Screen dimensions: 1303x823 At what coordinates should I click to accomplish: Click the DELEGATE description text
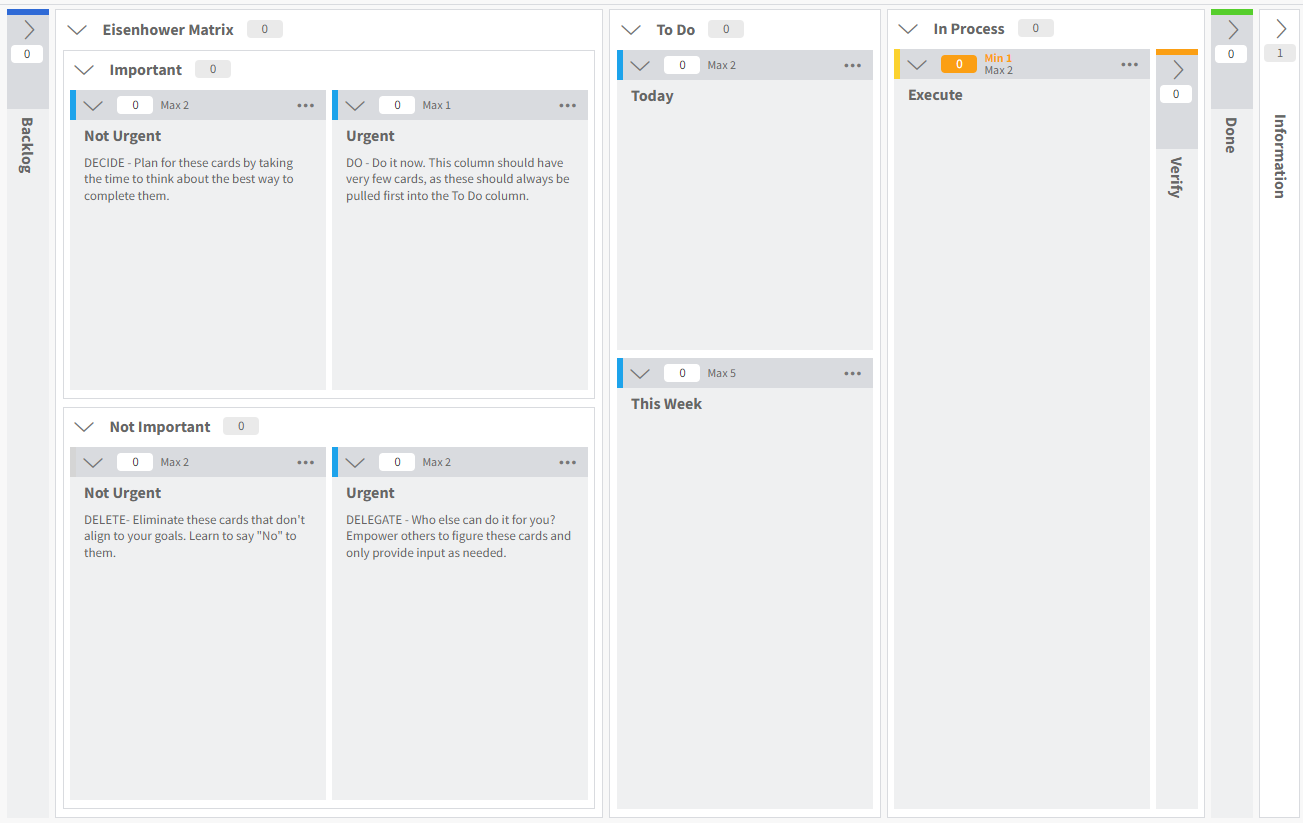[459, 536]
